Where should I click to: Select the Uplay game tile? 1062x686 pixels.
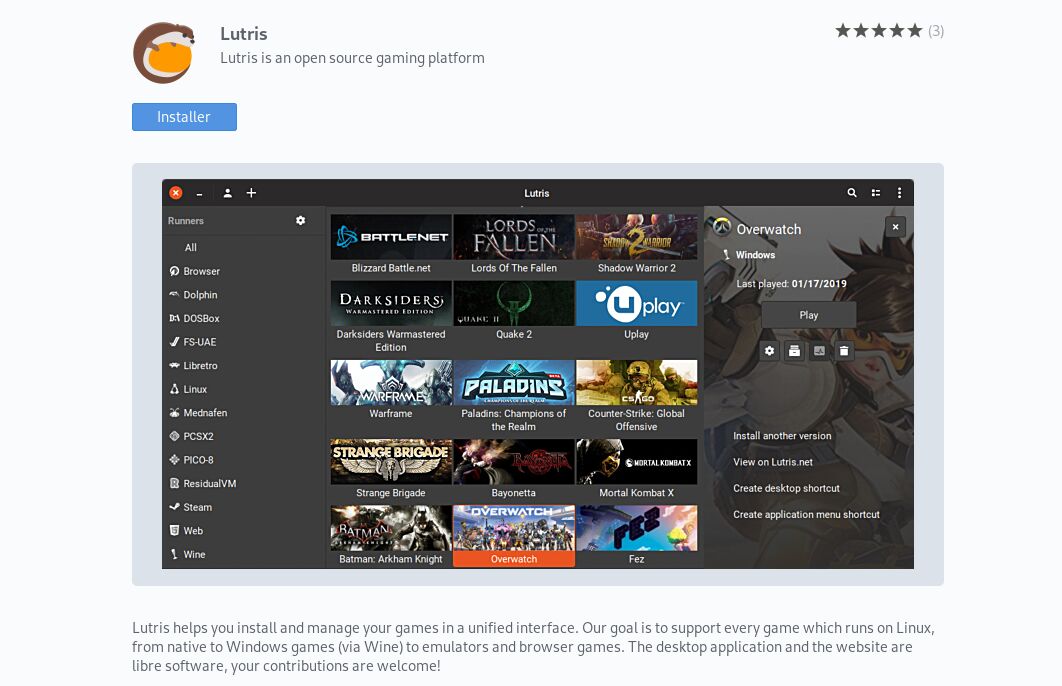(x=636, y=311)
